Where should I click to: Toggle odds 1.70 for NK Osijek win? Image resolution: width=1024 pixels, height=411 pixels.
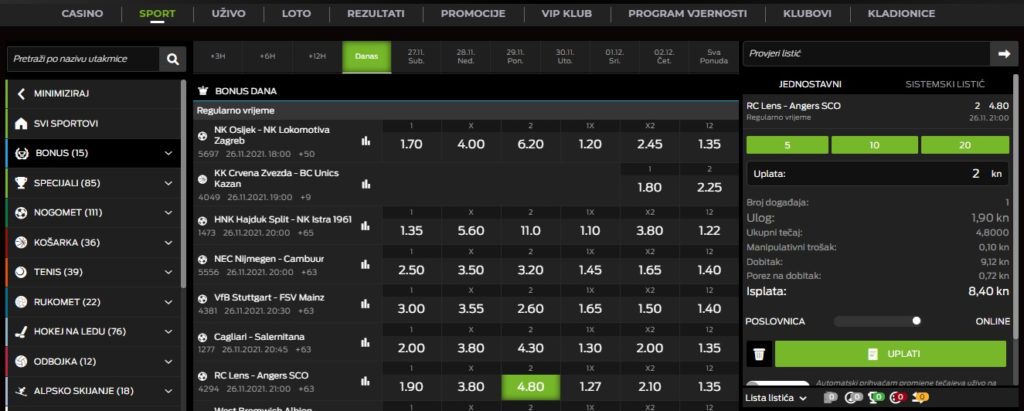411,143
